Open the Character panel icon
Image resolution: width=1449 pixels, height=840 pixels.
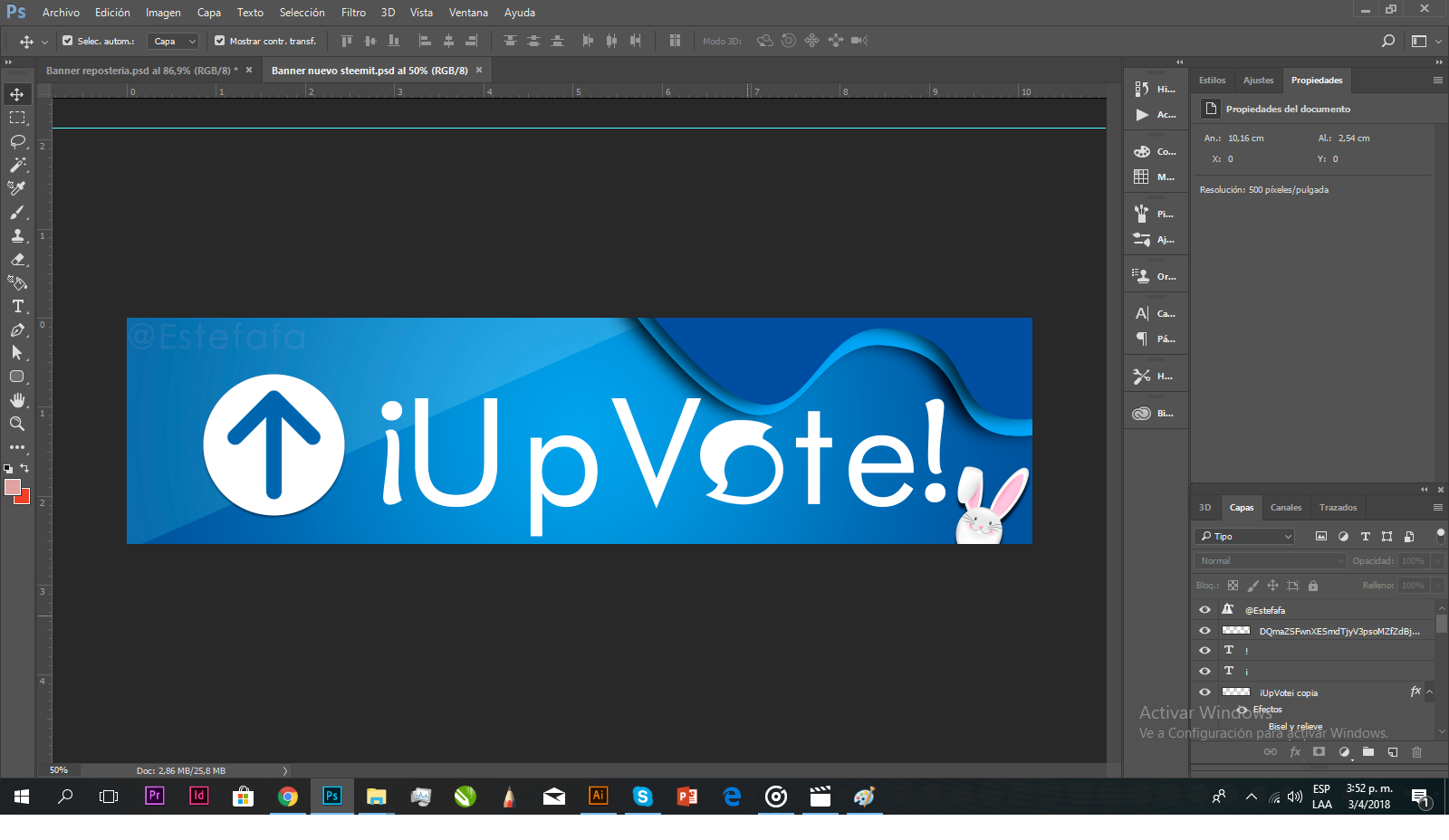tap(1142, 313)
